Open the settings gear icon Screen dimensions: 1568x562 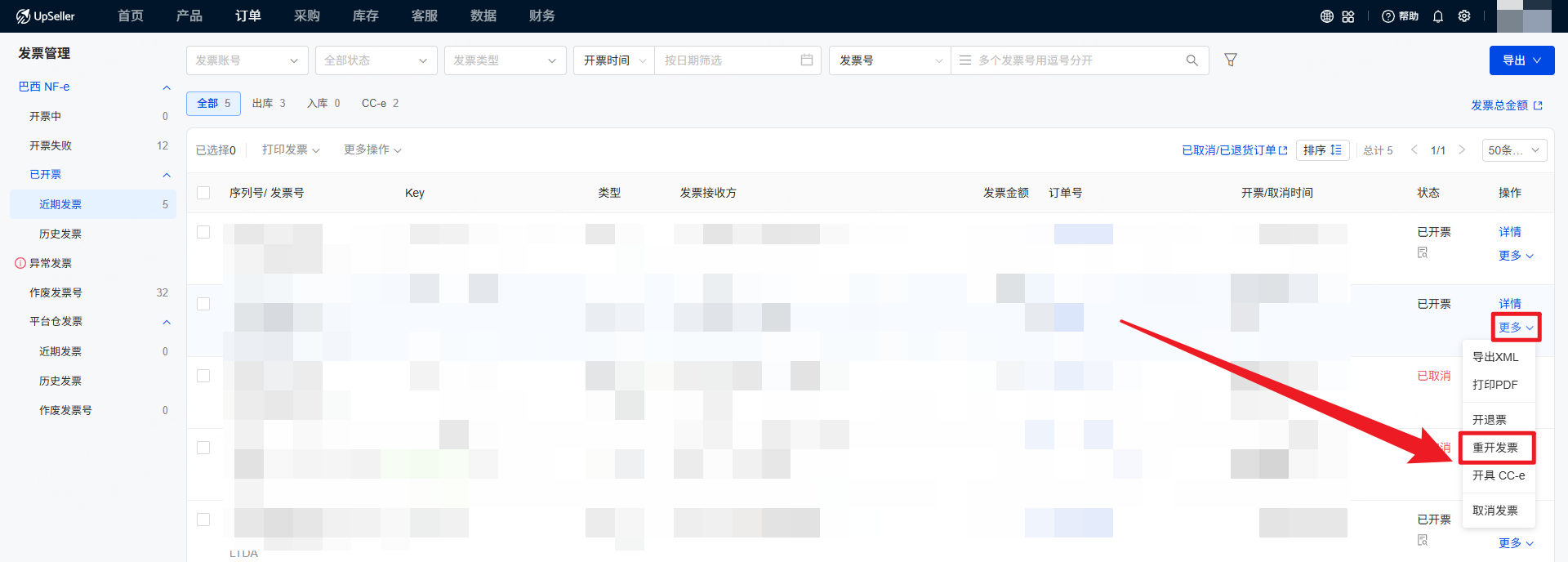pyautogui.click(x=1464, y=16)
